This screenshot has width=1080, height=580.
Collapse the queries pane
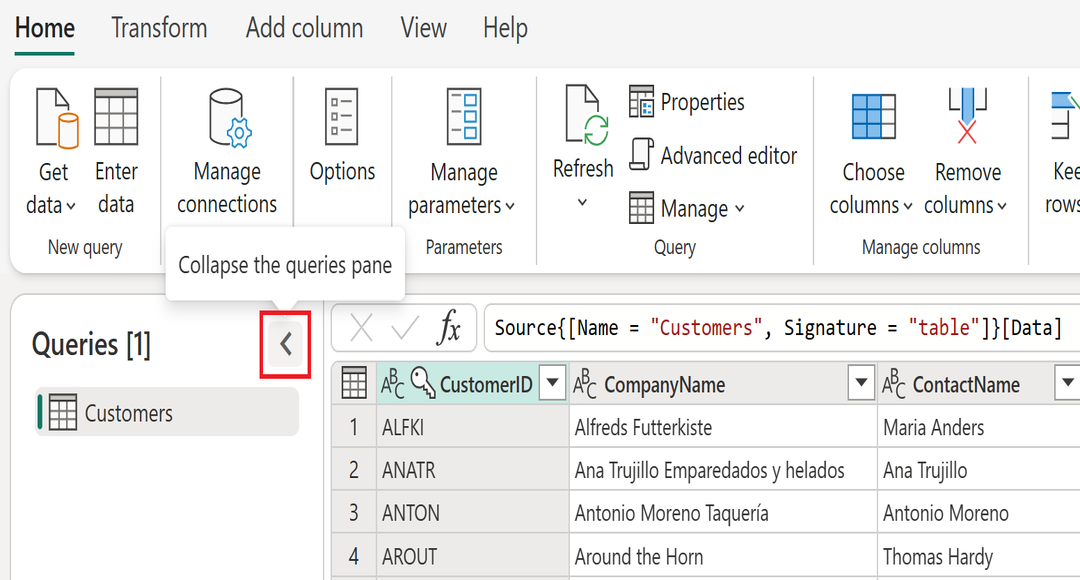pos(286,345)
